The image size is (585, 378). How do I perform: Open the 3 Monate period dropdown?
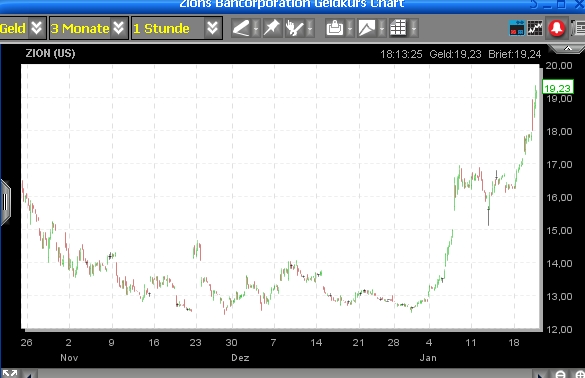tap(88, 28)
